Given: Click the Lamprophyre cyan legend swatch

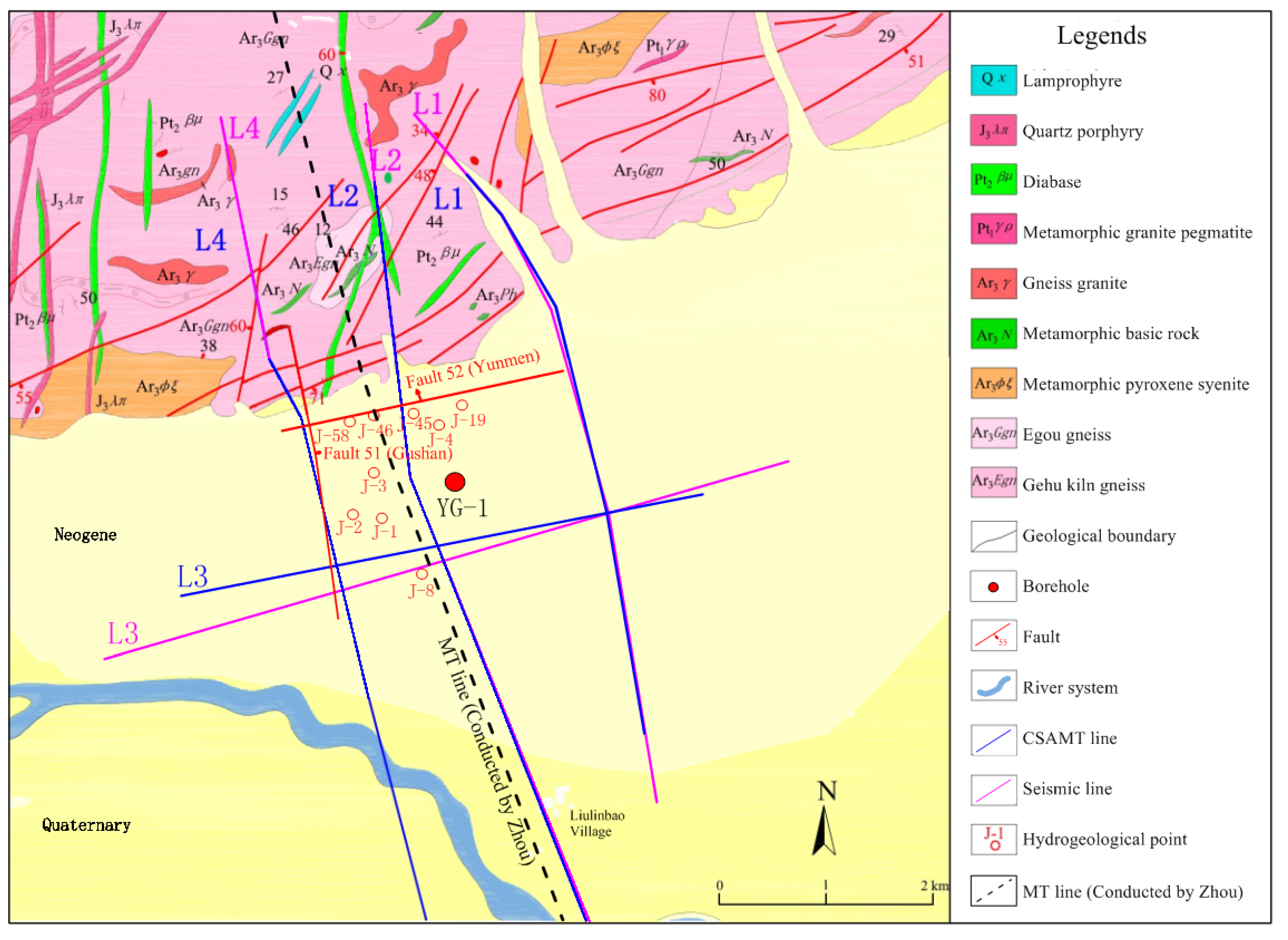Looking at the screenshot, I should click(x=993, y=80).
